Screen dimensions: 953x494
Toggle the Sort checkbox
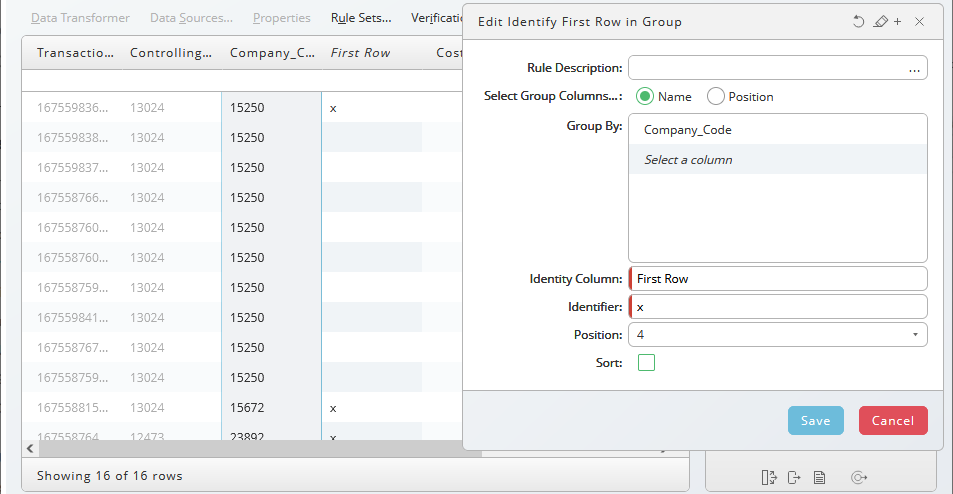coord(646,363)
